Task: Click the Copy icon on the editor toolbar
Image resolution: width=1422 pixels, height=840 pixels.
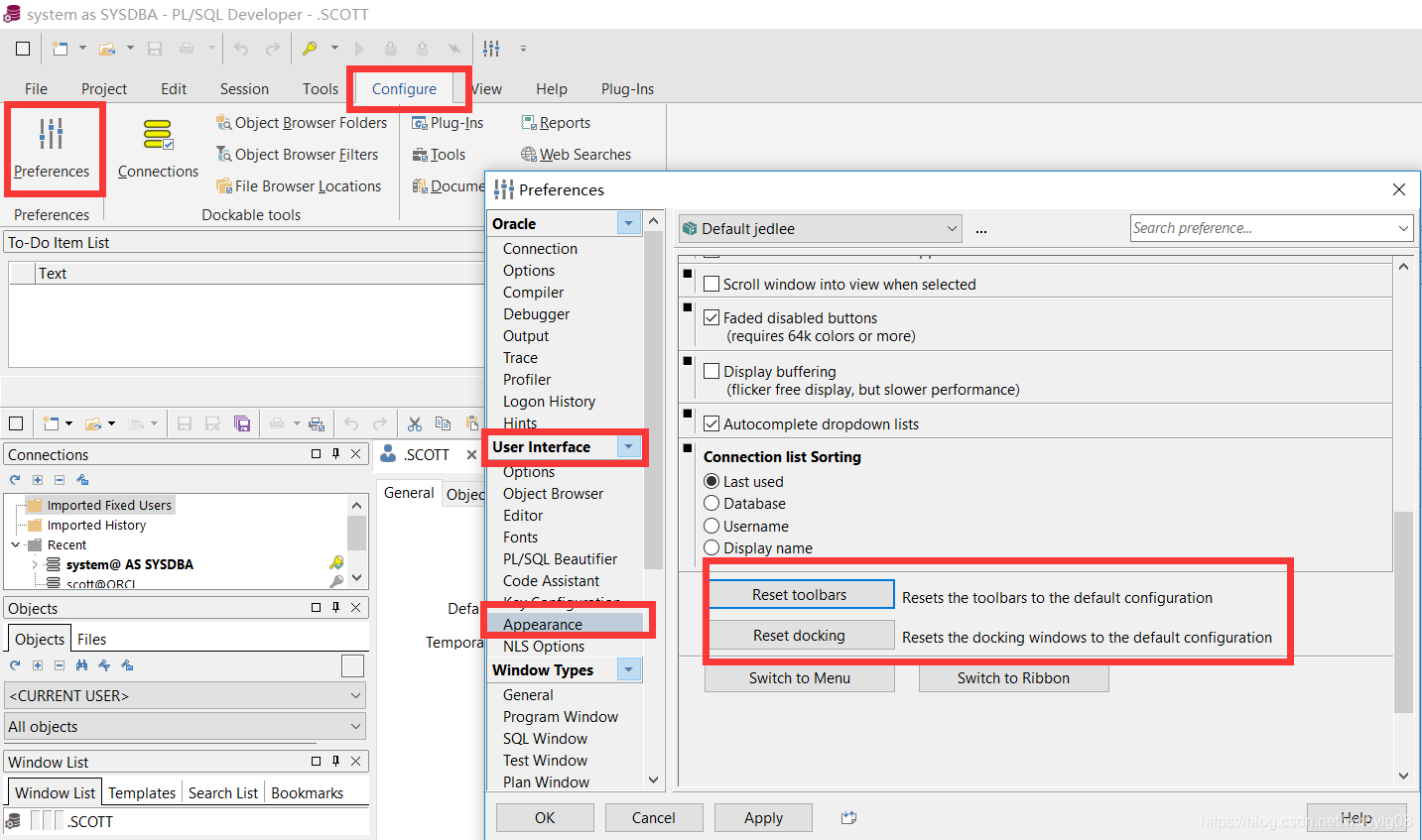Action: click(443, 422)
